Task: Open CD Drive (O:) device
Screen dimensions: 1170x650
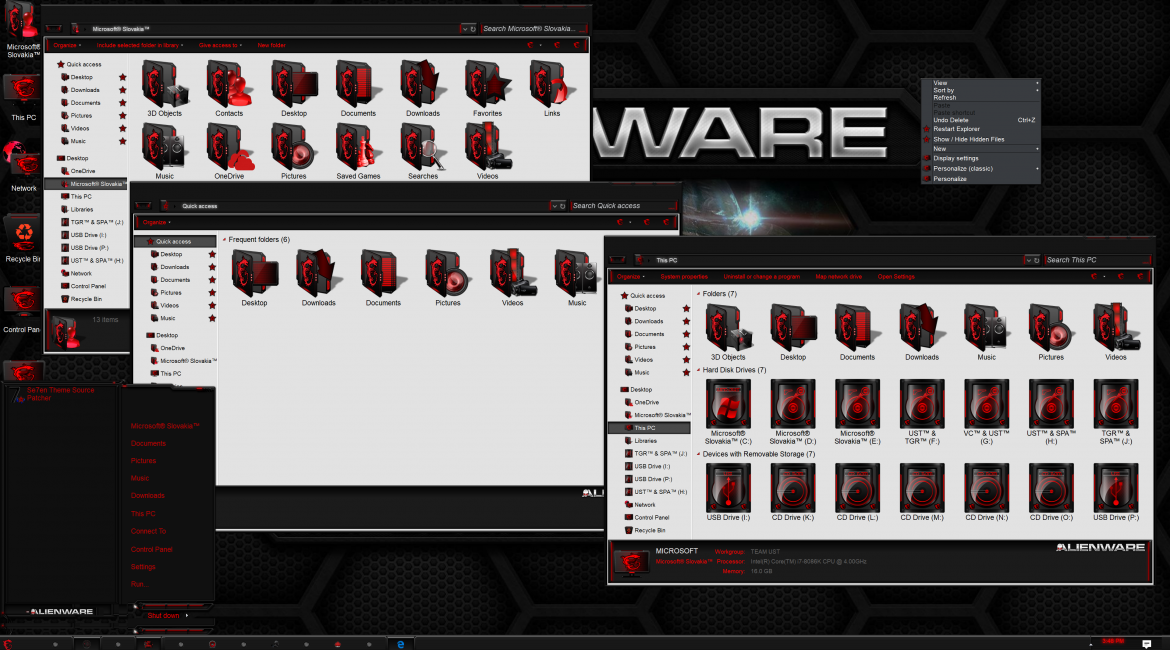Action: click(x=1051, y=493)
